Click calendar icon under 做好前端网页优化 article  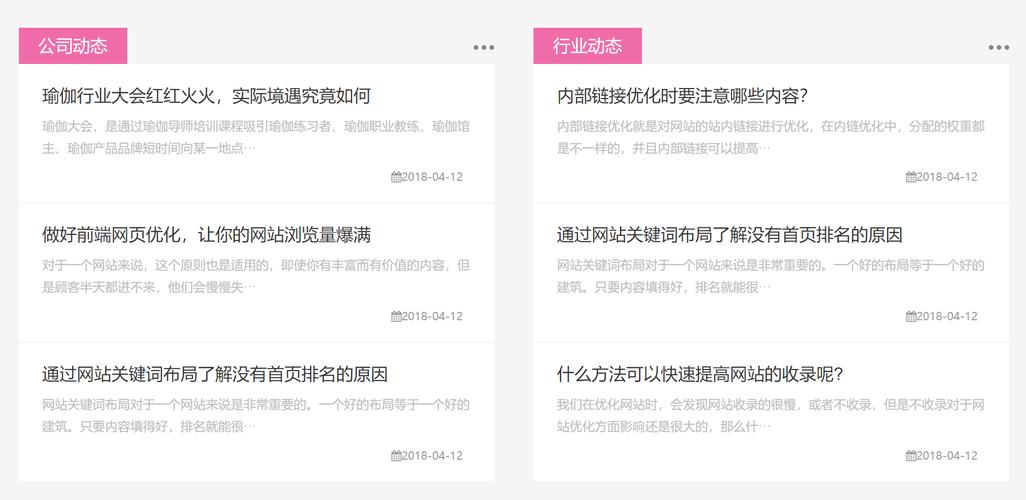(x=396, y=316)
